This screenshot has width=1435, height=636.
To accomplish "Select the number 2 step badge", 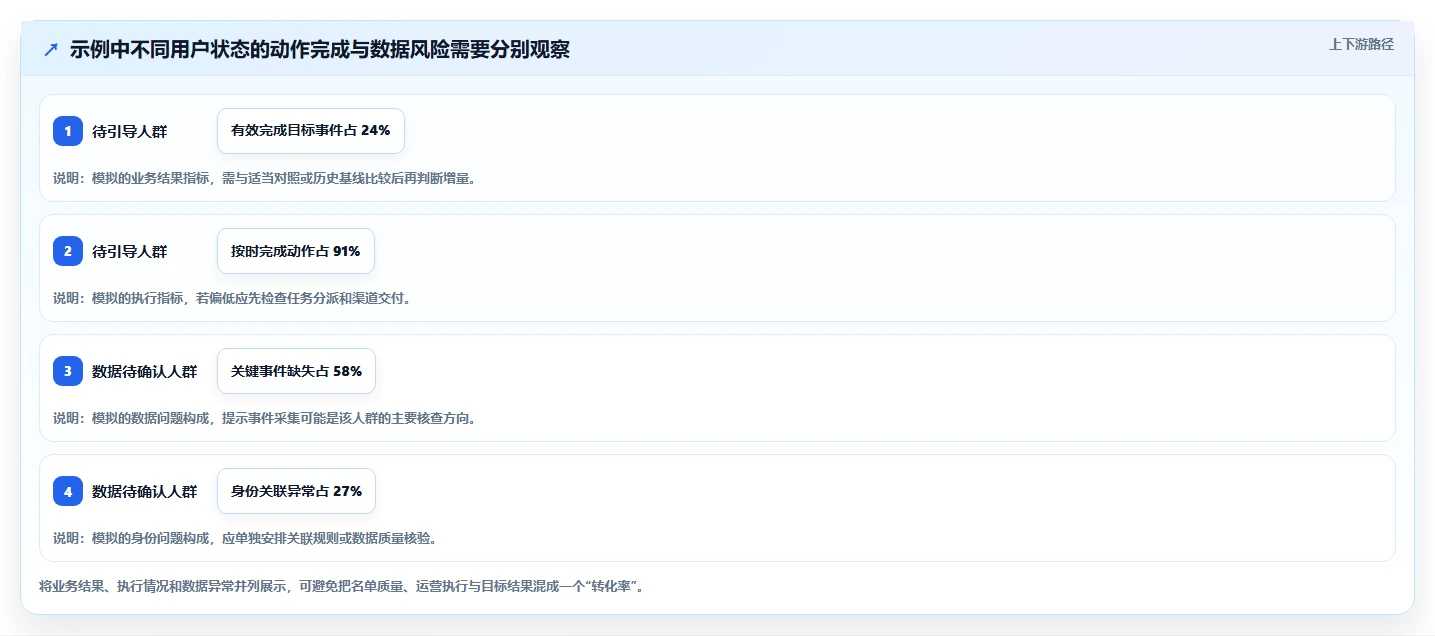I will [x=68, y=251].
